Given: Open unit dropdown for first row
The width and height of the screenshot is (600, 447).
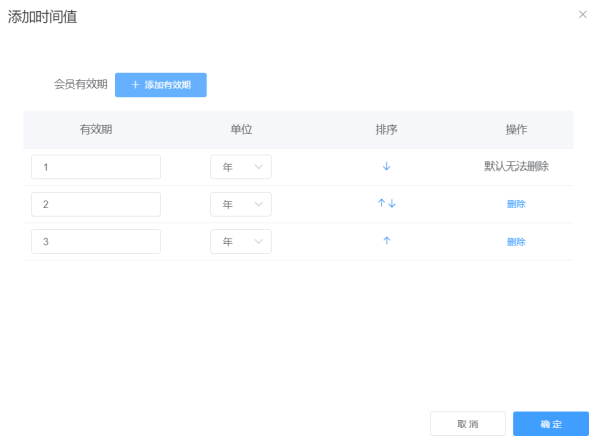Looking at the screenshot, I should (x=241, y=167).
